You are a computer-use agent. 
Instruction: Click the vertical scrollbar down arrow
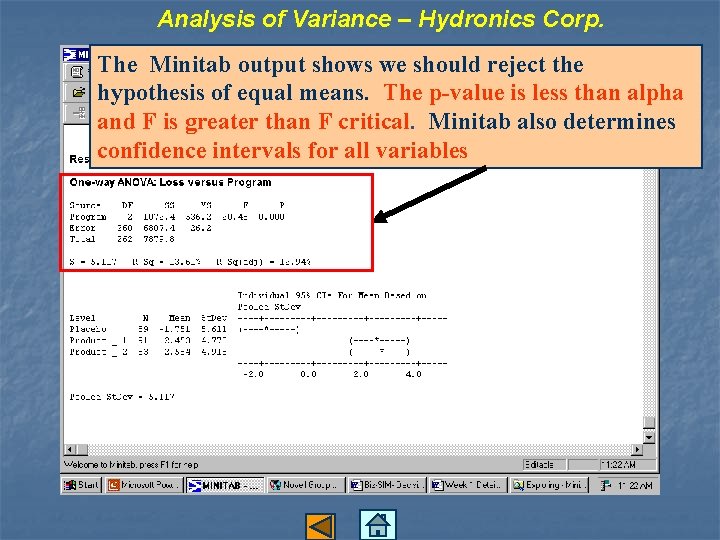(x=649, y=438)
